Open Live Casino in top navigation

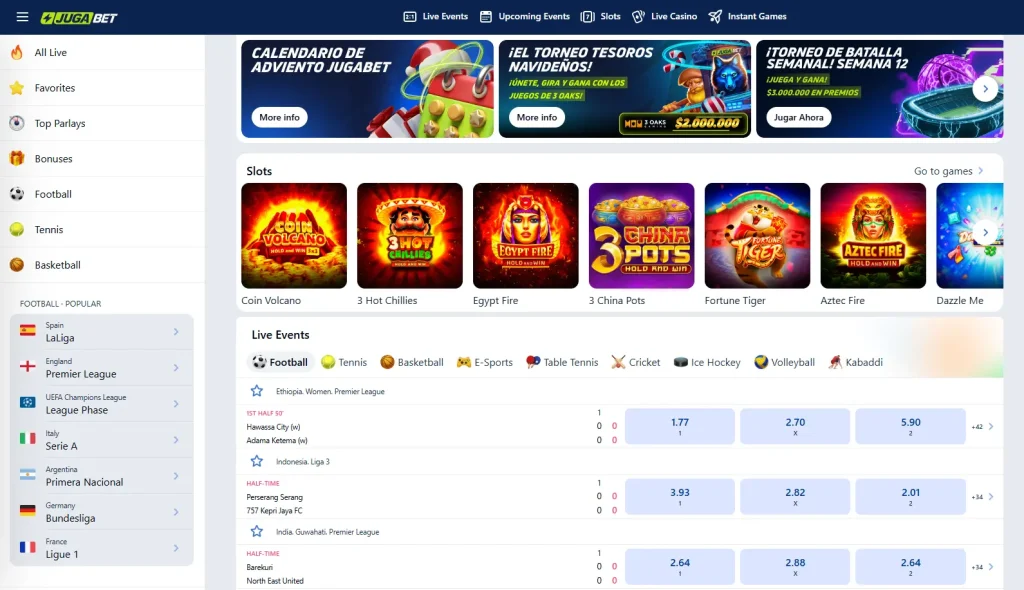(665, 16)
